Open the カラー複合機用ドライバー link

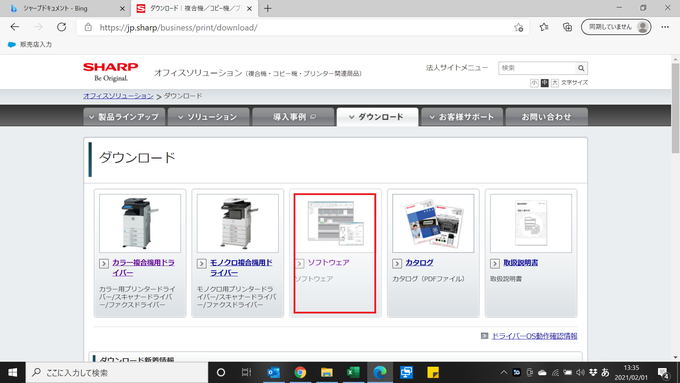[144, 268]
